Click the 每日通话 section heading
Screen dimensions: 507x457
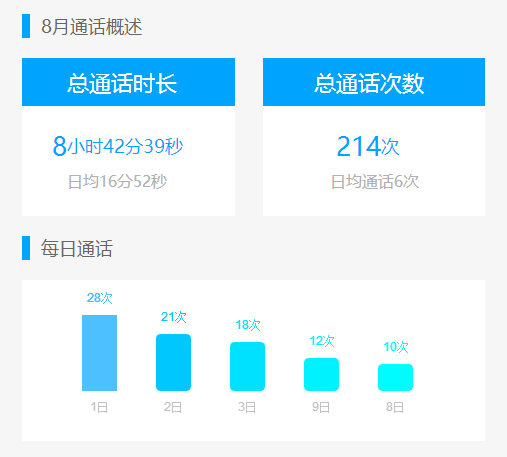77,248
